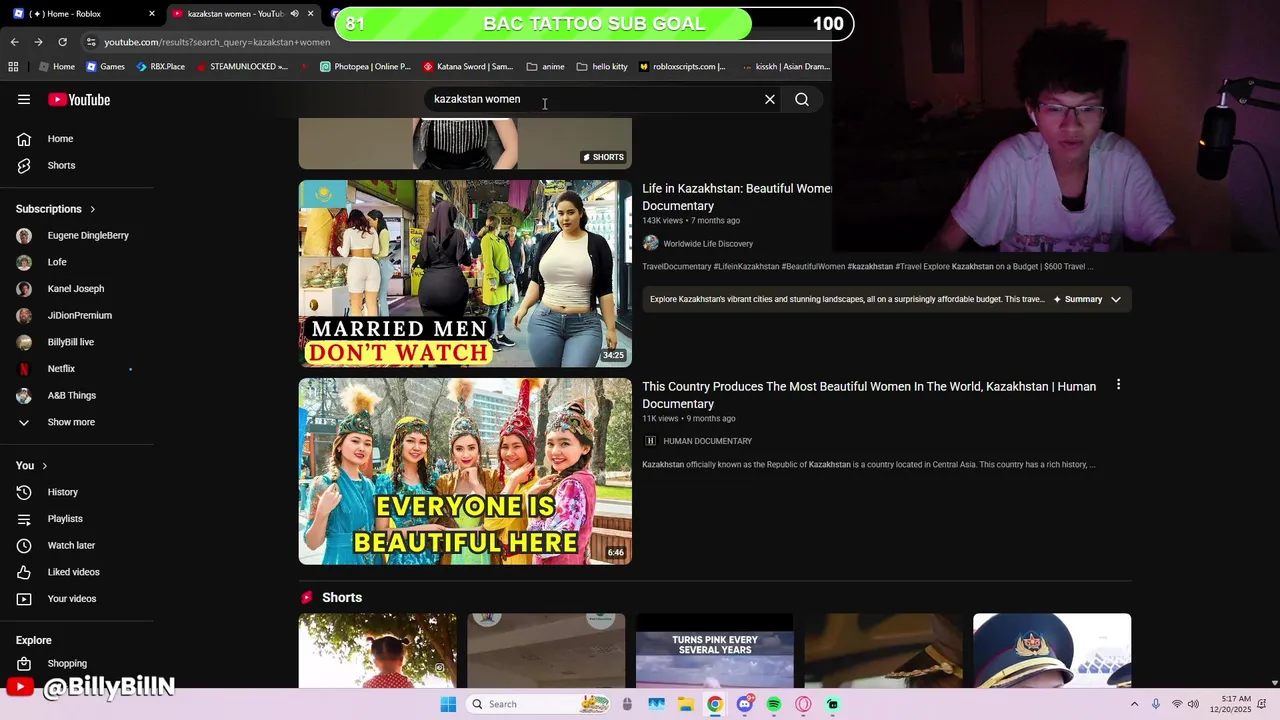Click the magnifier search button
This screenshot has width=1280, height=720.
point(802,99)
